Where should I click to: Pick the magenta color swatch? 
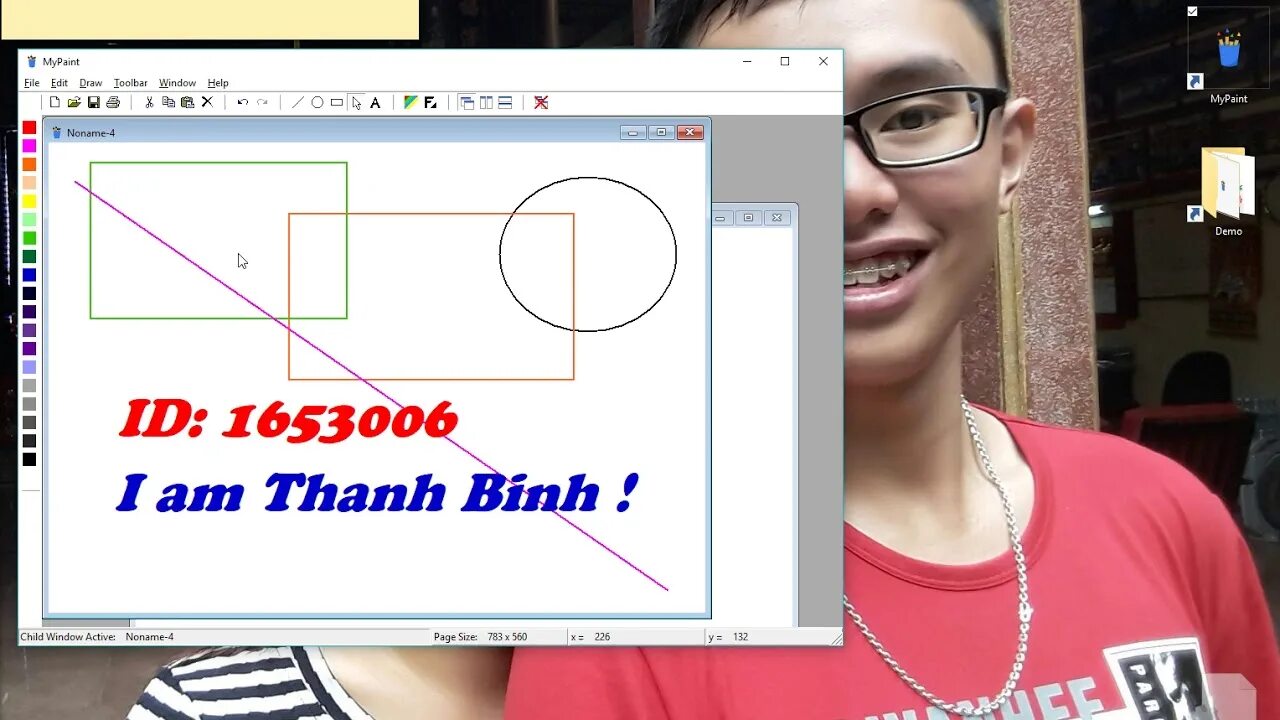30,146
